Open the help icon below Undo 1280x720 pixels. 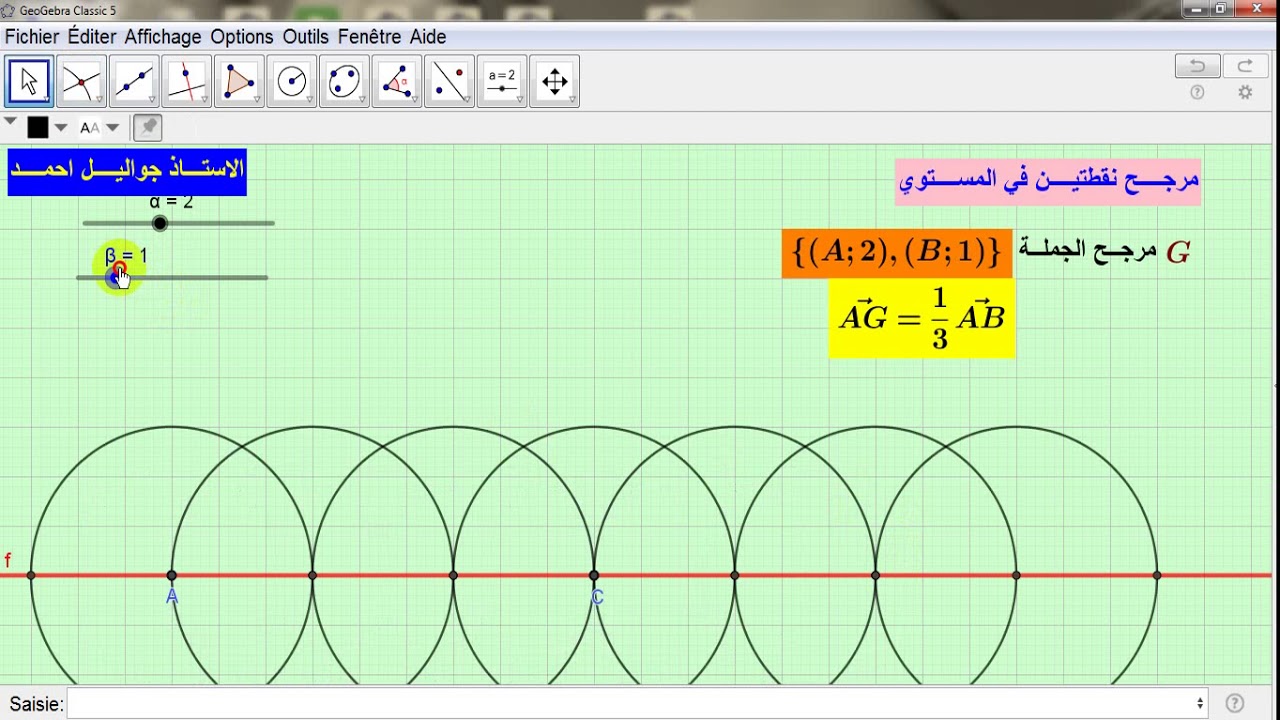(1197, 92)
